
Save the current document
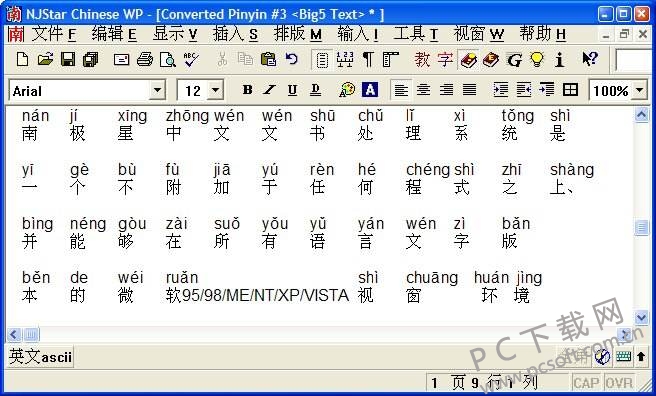point(68,59)
